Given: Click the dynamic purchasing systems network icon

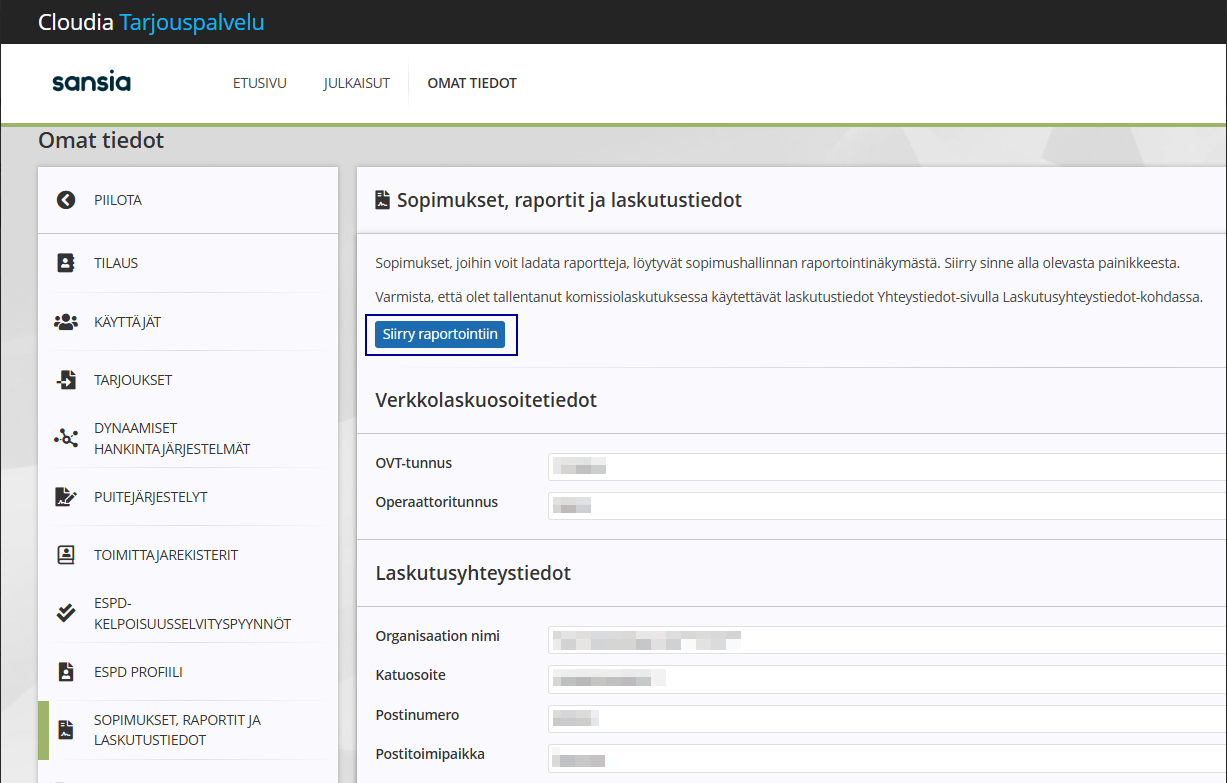Looking at the screenshot, I should tap(66, 438).
